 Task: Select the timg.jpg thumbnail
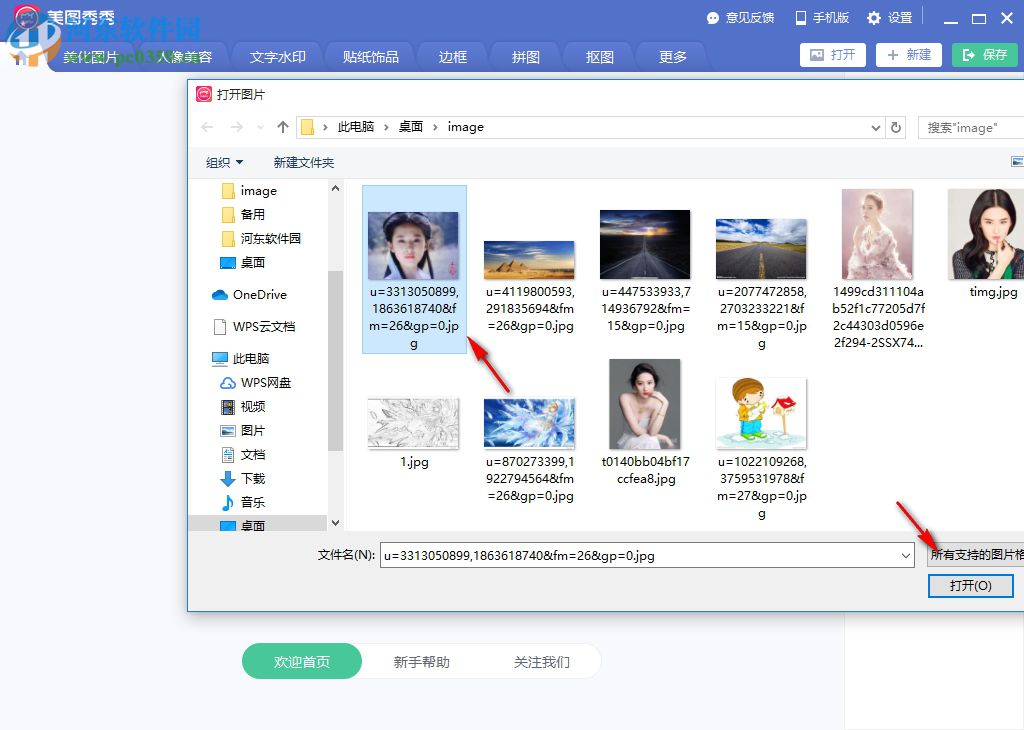pos(987,232)
